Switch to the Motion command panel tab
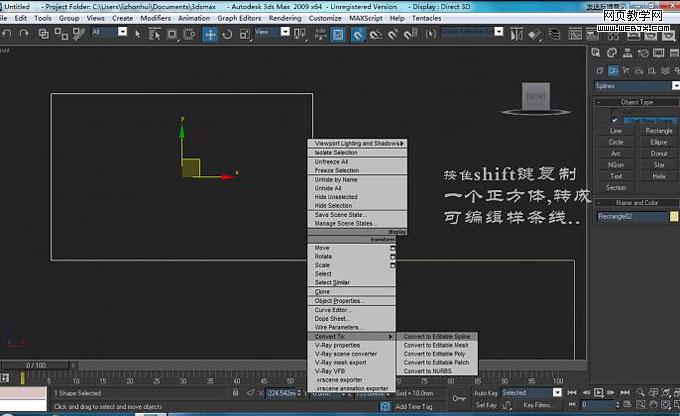Viewport: 680px width, 416px height. (643, 53)
